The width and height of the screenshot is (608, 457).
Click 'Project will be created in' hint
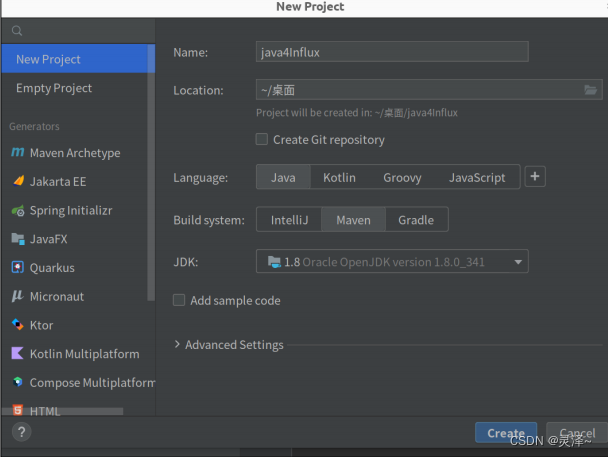click(357, 113)
